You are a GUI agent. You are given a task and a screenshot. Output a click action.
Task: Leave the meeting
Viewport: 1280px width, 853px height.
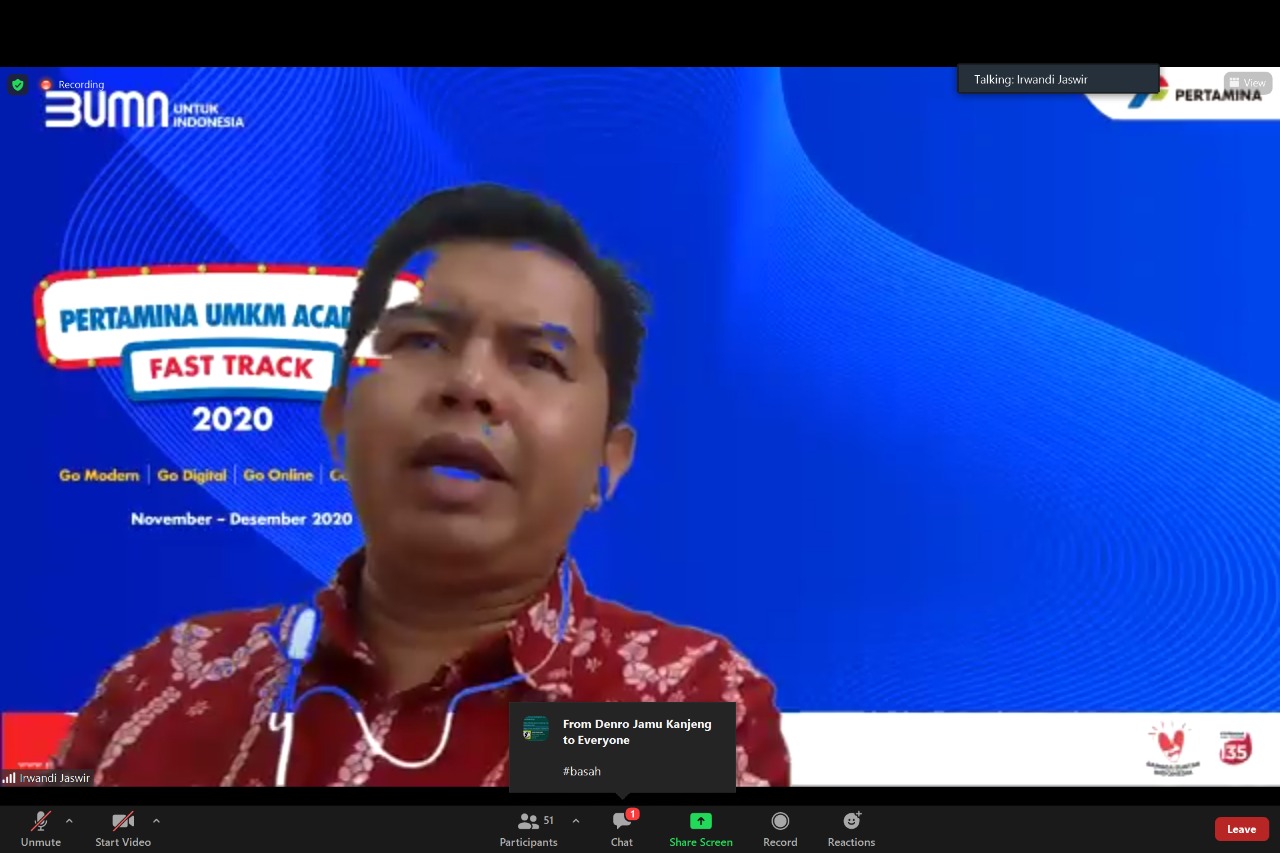pyautogui.click(x=1242, y=829)
